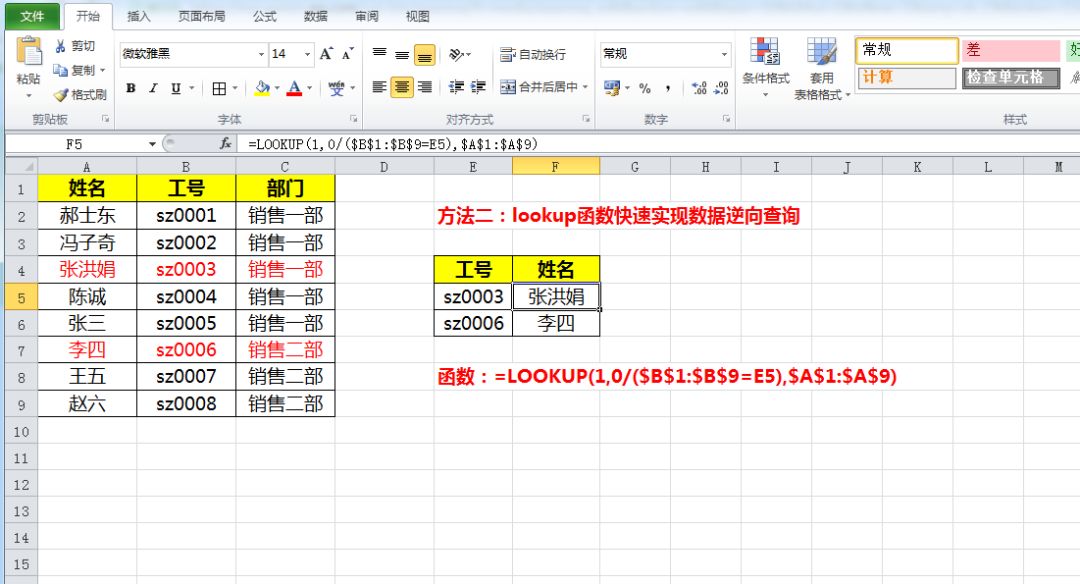Click 自动换行 wrap text button

coord(533,54)
